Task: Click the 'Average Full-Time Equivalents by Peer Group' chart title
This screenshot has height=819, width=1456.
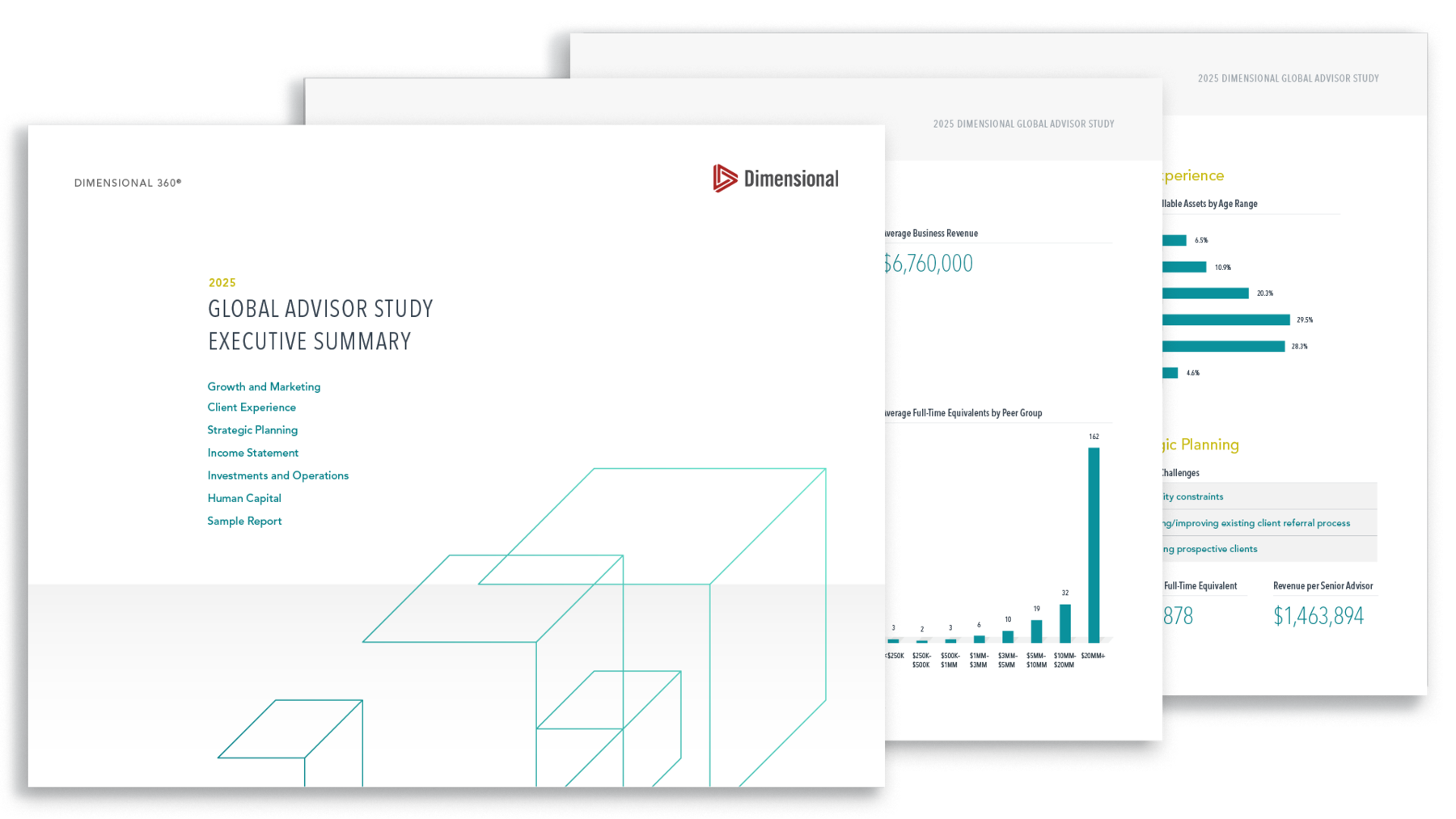Action: point(963,413)
